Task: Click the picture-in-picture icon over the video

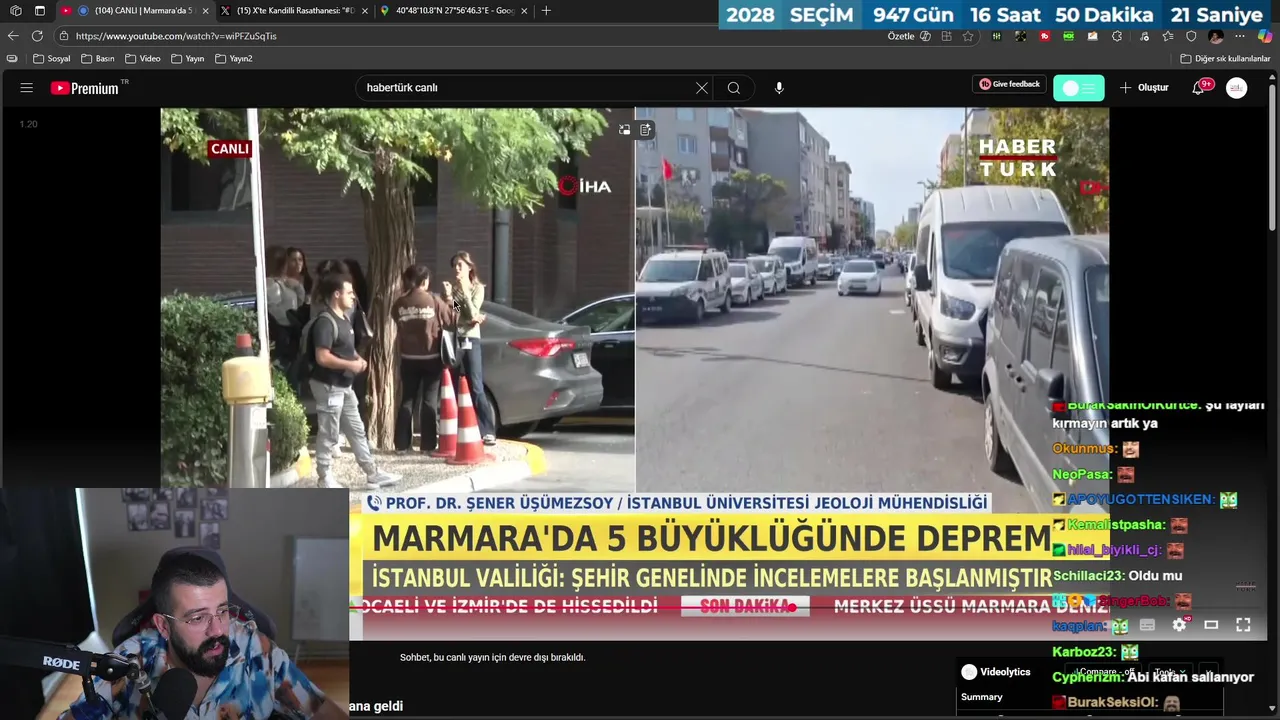Action: coord(624,129)
